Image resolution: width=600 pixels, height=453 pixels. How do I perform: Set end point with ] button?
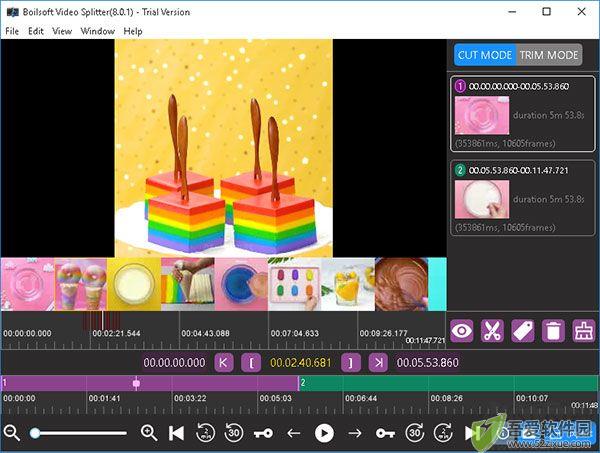351,362
